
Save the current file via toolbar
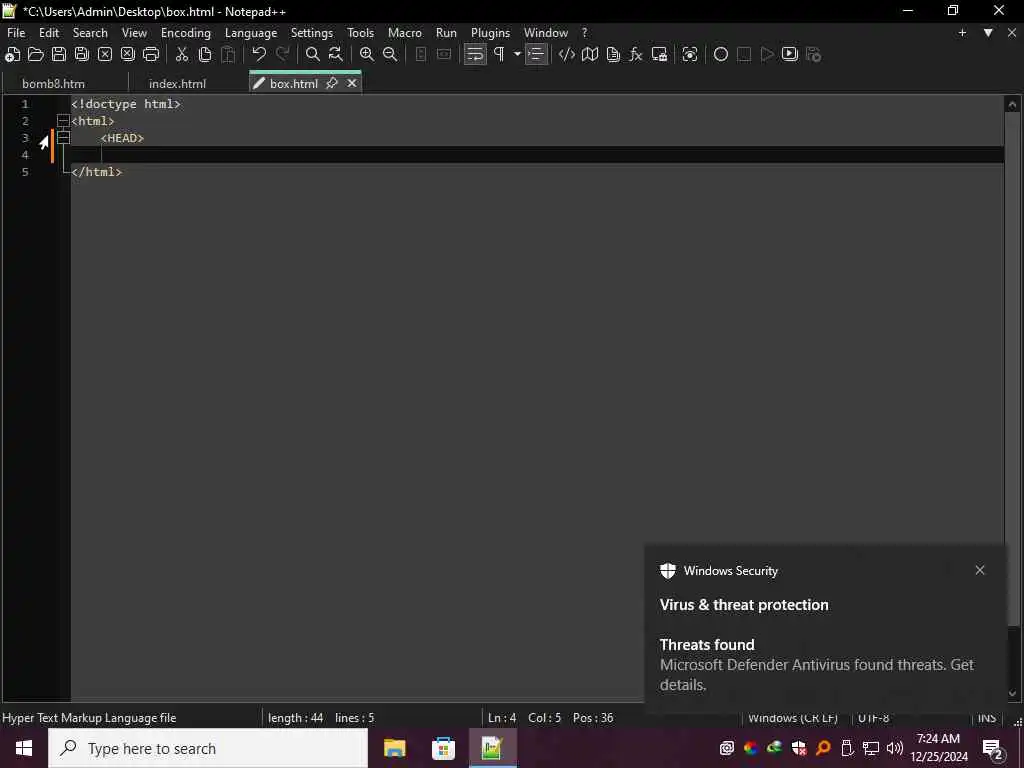59,55
